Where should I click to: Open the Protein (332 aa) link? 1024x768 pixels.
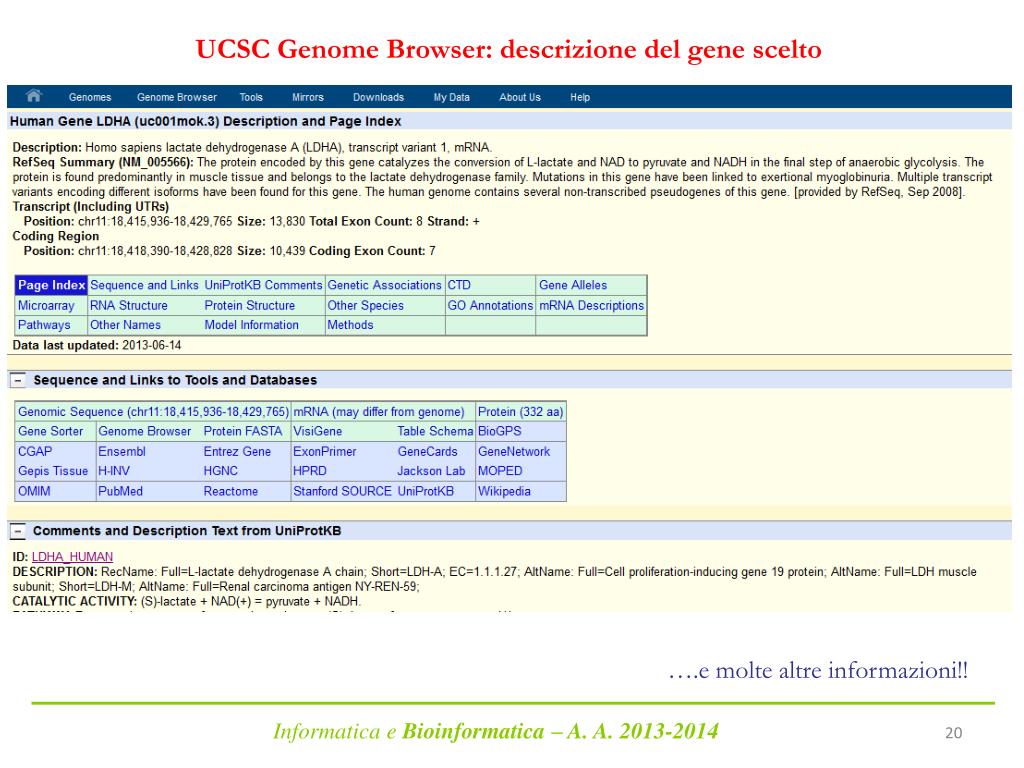[520, 412]
